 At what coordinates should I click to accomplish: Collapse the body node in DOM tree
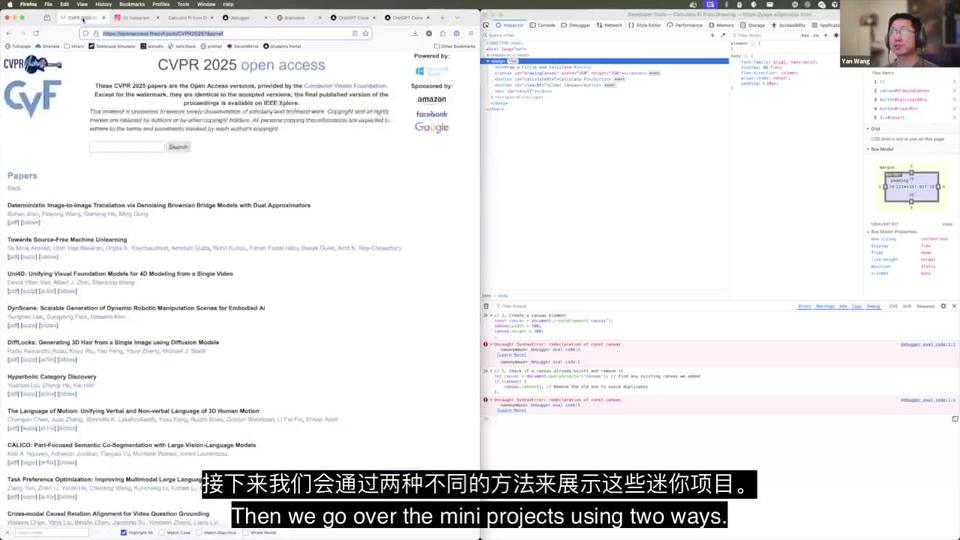coord(488,61)
